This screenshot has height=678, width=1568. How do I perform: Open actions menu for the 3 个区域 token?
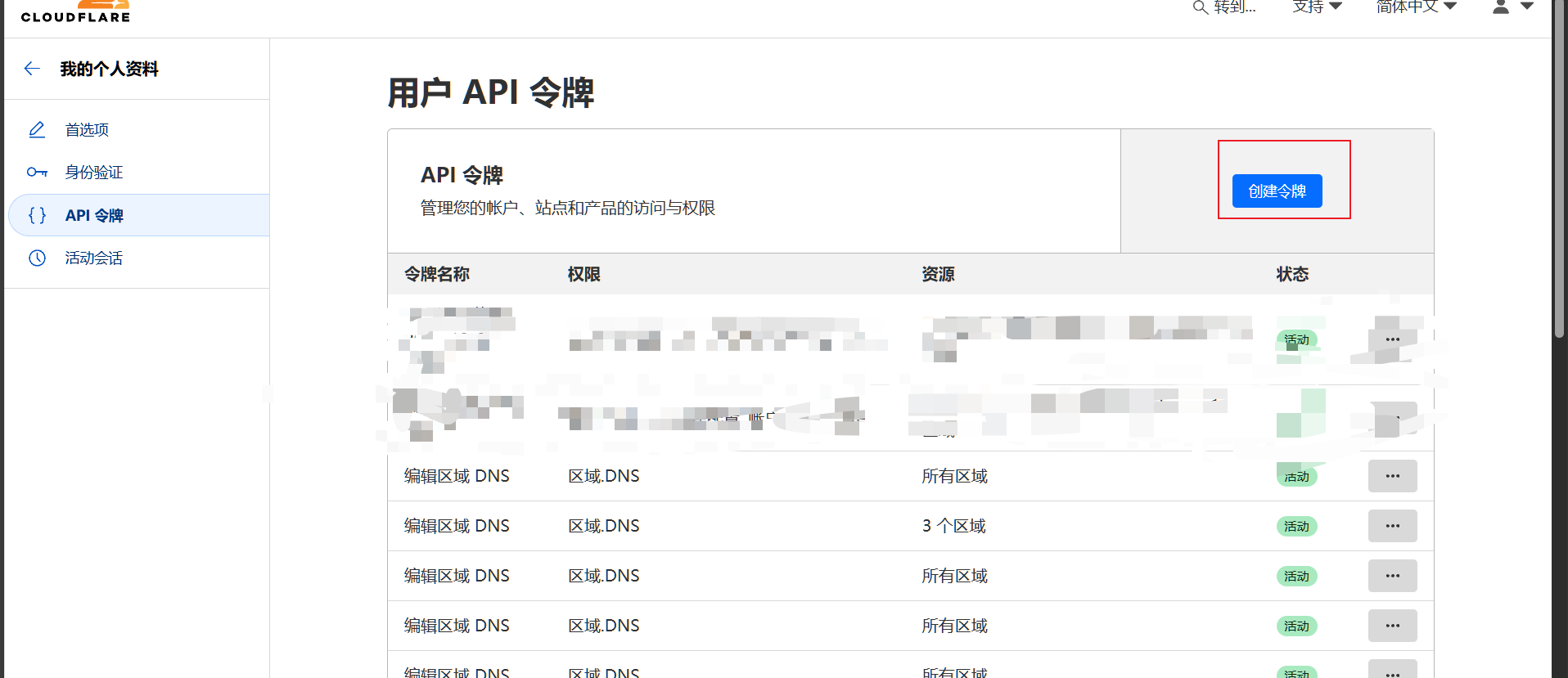[x=1392, y=526]
